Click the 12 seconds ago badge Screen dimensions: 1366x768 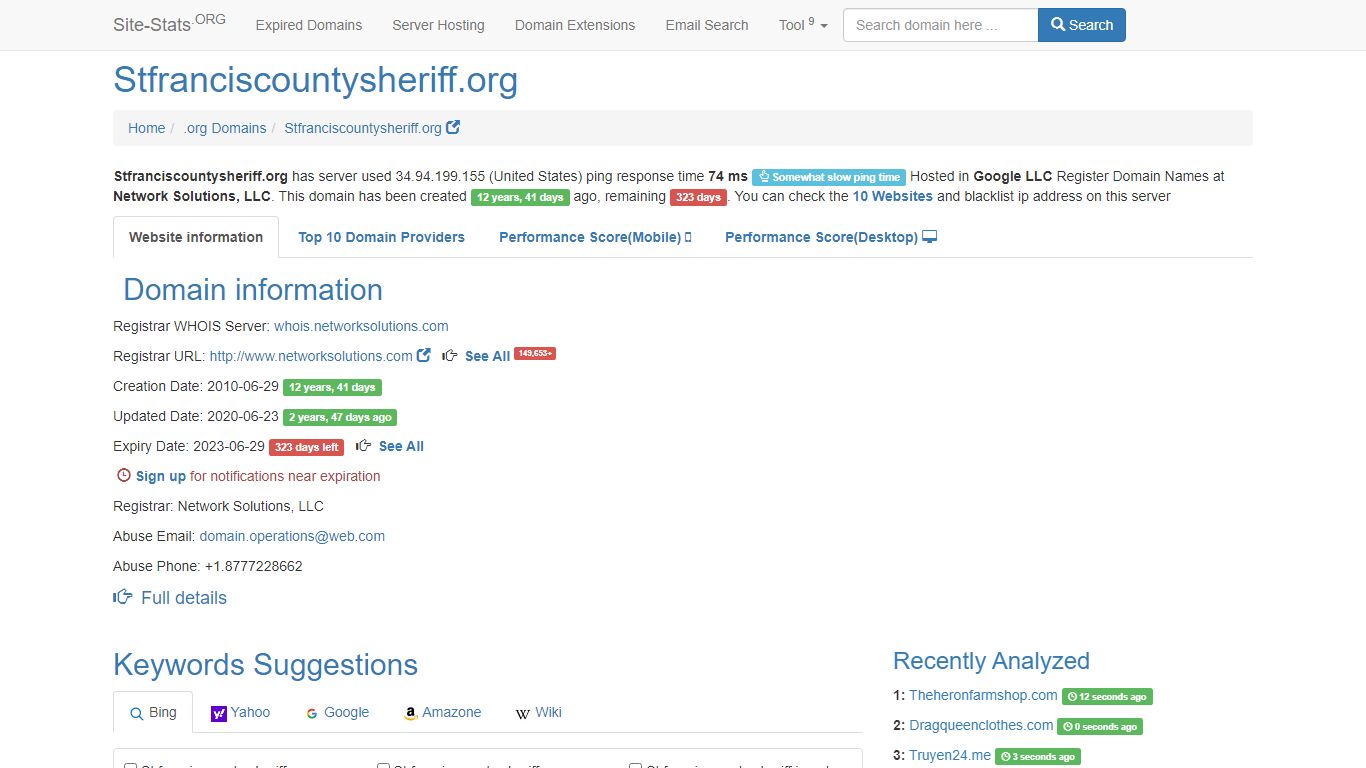pyautogui.click(x=1107, y=696)
